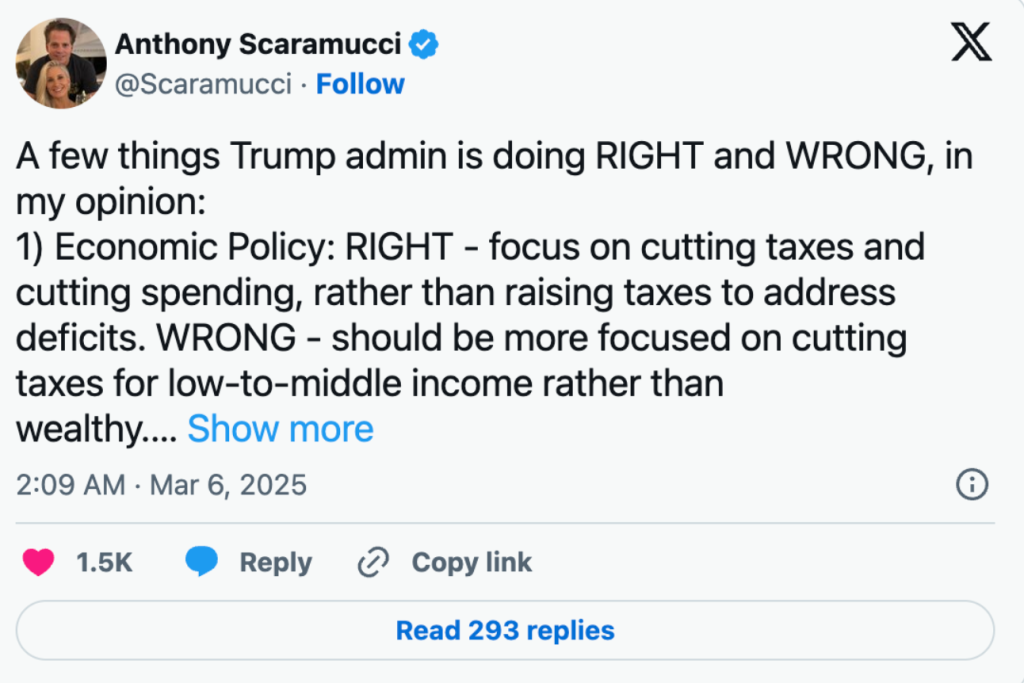Expand the tweet with Show more
Screen dimensions: 1024x683
(280, 429)
